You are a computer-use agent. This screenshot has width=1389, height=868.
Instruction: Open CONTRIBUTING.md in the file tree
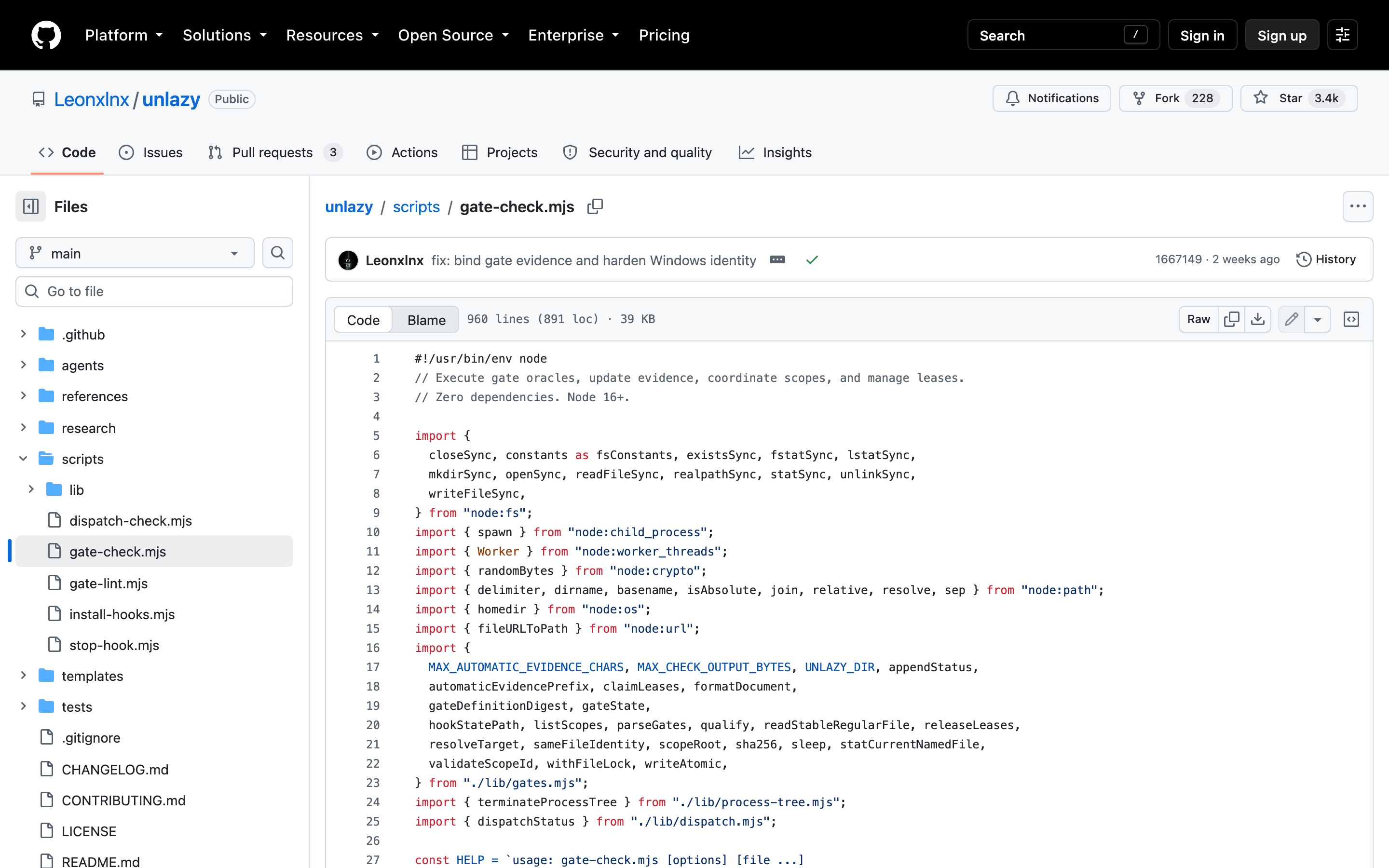123,800
